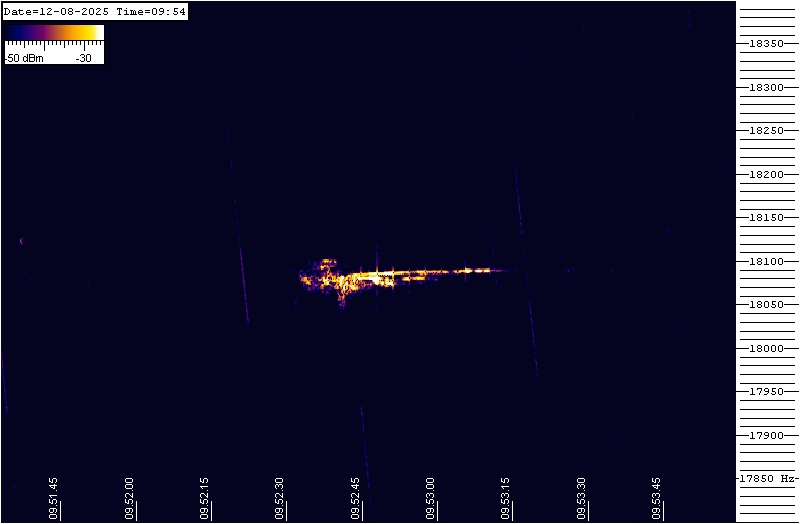Select the 18250 frequency label

coord(766,131)
